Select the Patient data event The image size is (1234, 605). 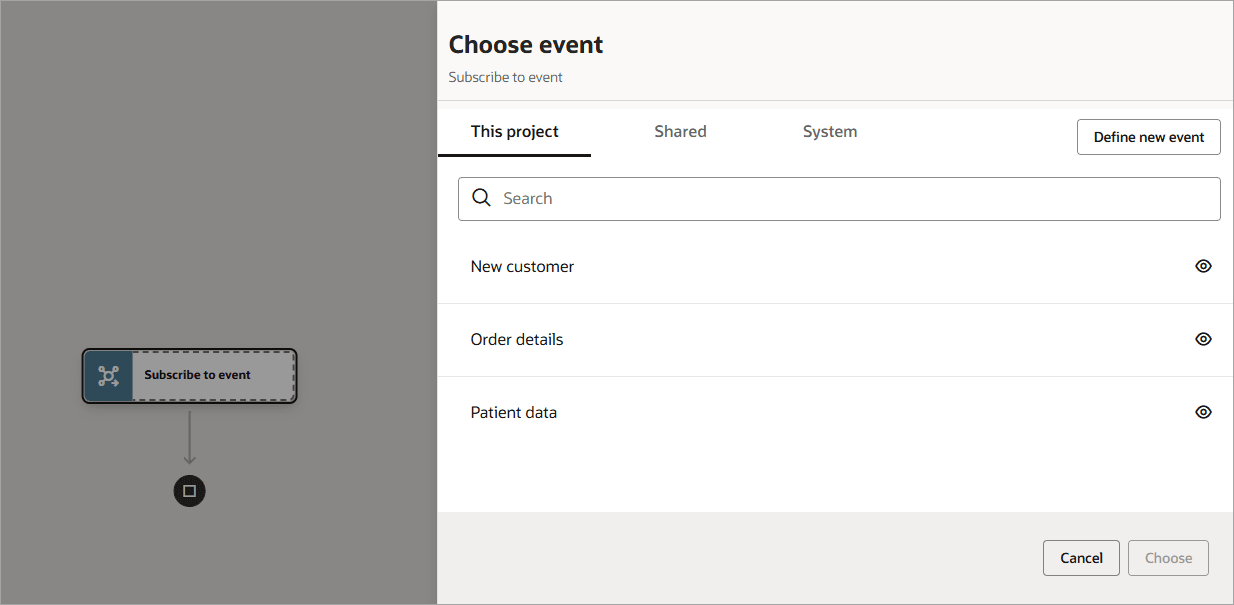click(x=514, y=413)
